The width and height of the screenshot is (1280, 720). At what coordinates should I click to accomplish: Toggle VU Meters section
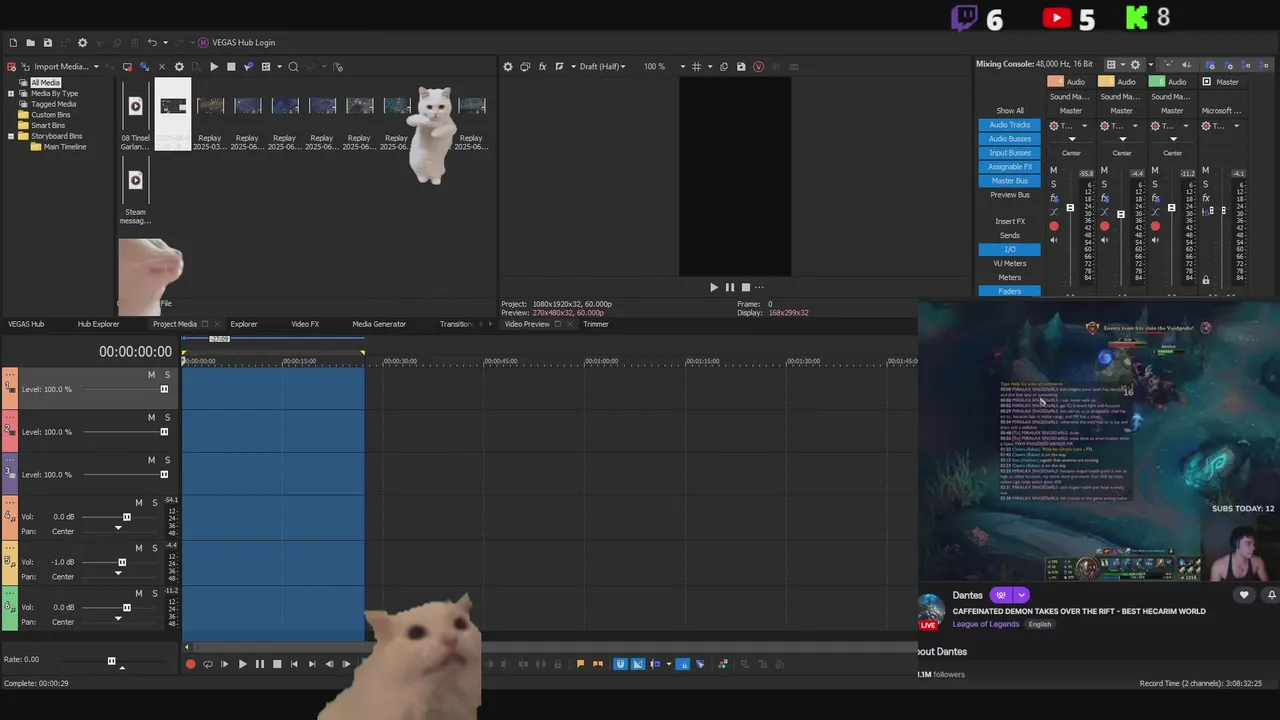(x=1009, y=263)
